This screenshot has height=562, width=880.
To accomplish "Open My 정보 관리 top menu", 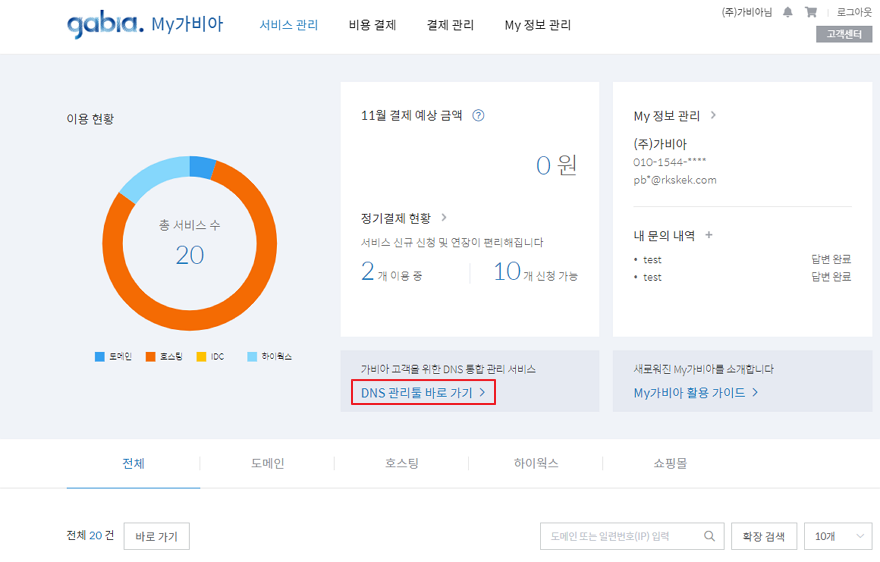I will 538,25.
